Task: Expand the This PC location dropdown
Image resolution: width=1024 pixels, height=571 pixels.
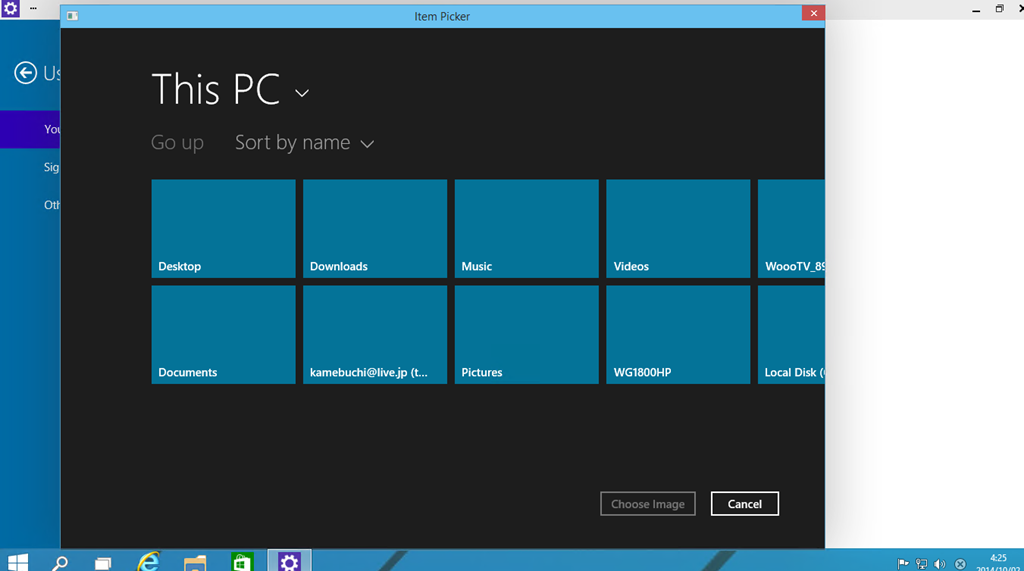Action: (x=302, y=93)
